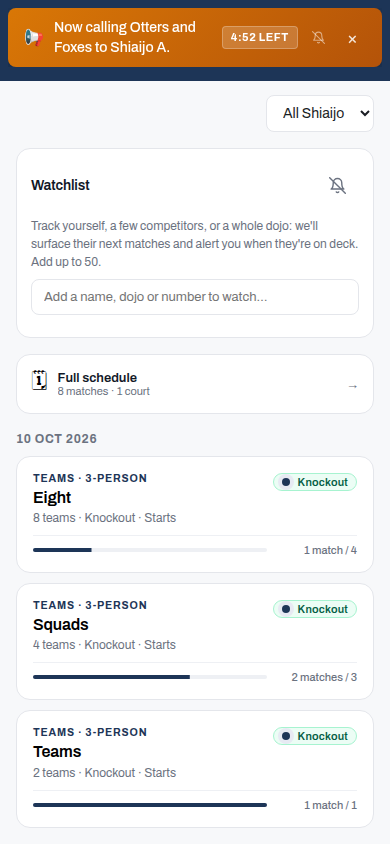This screenshot has height=844, width=390.
Task: Click Knockout badge on Eight card
Action: pyautogui.click(x=315, y=482)
